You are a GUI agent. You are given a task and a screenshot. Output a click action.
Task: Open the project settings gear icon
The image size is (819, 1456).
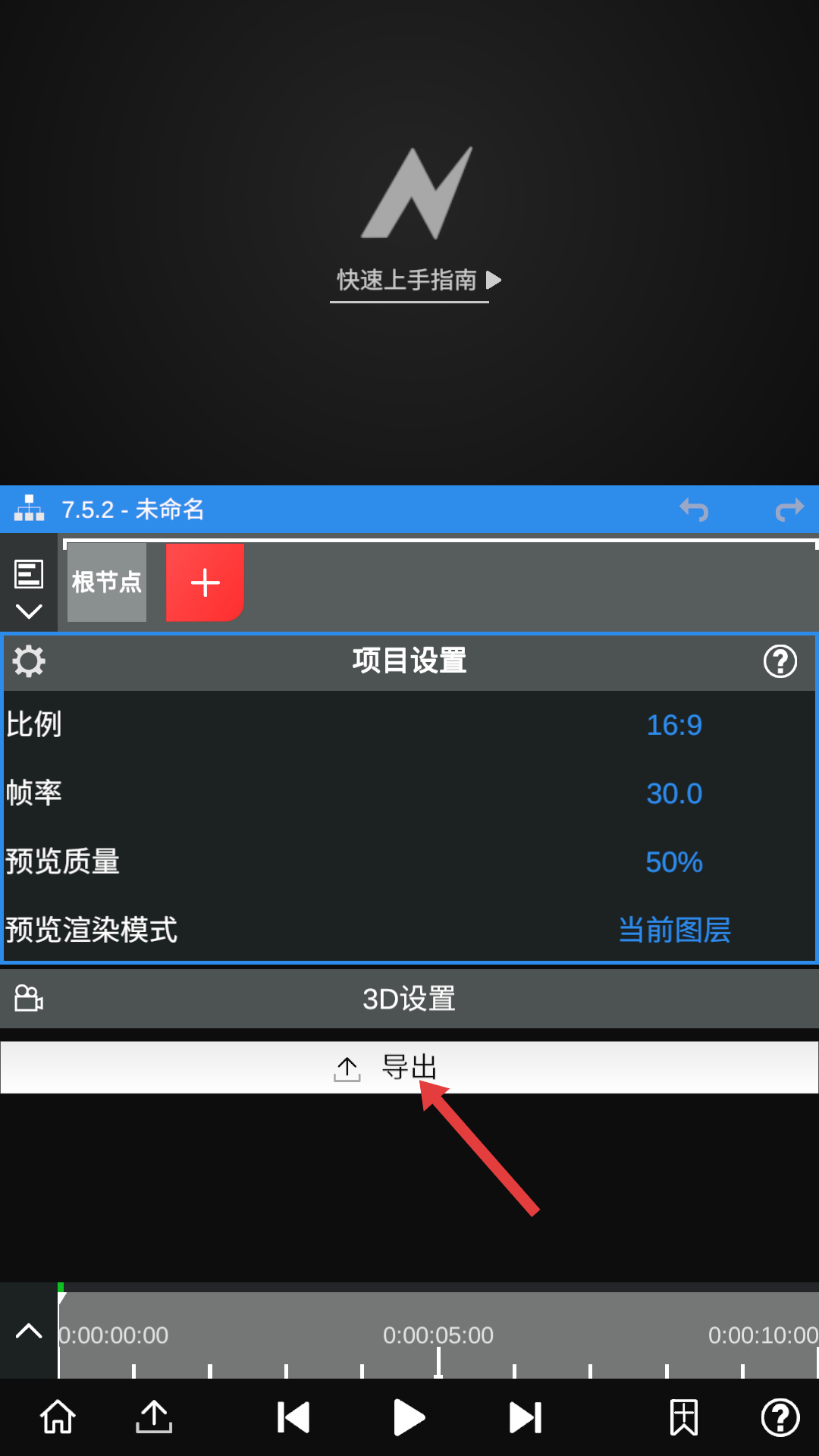click(29, 661)
